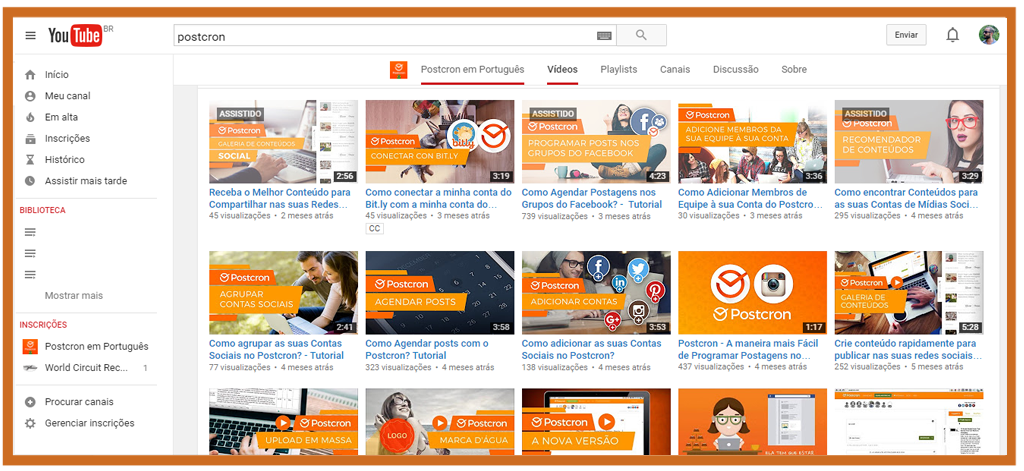Click the Enviar upload button

905,35
